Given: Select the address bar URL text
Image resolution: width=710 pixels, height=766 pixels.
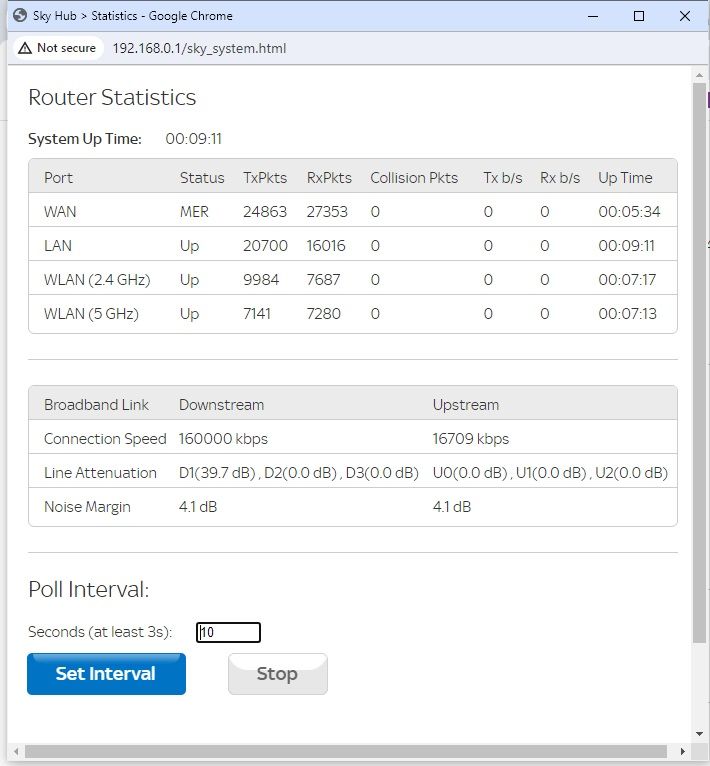Looking at the screenshot, I should pos(199,48).
